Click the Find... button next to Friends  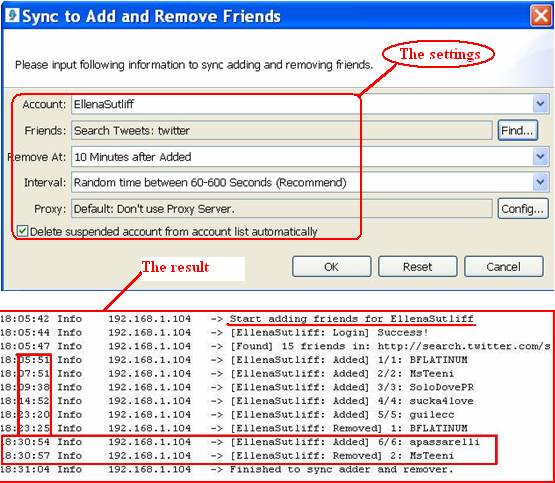[517, 130]
